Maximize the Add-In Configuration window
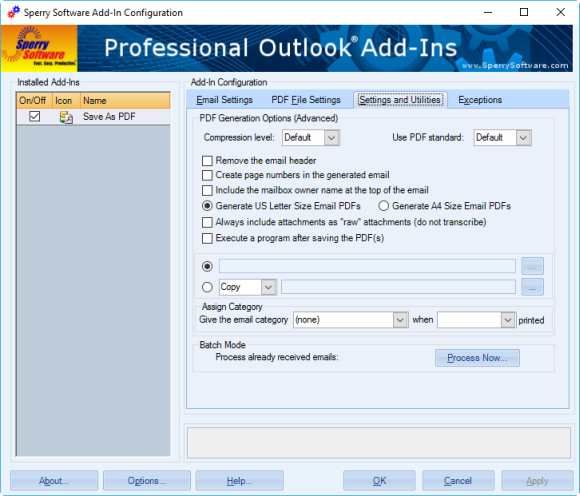 tap(524, 12)
